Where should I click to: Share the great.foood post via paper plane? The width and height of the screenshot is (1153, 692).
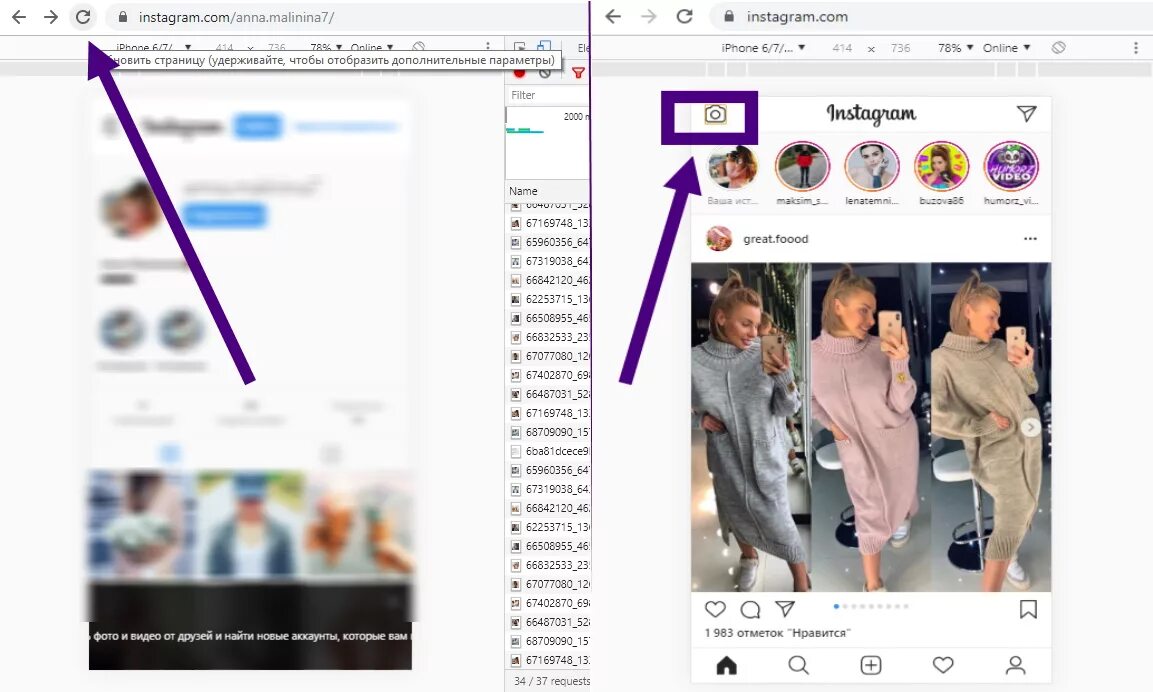pyautogui.click(x=785, y=609)
